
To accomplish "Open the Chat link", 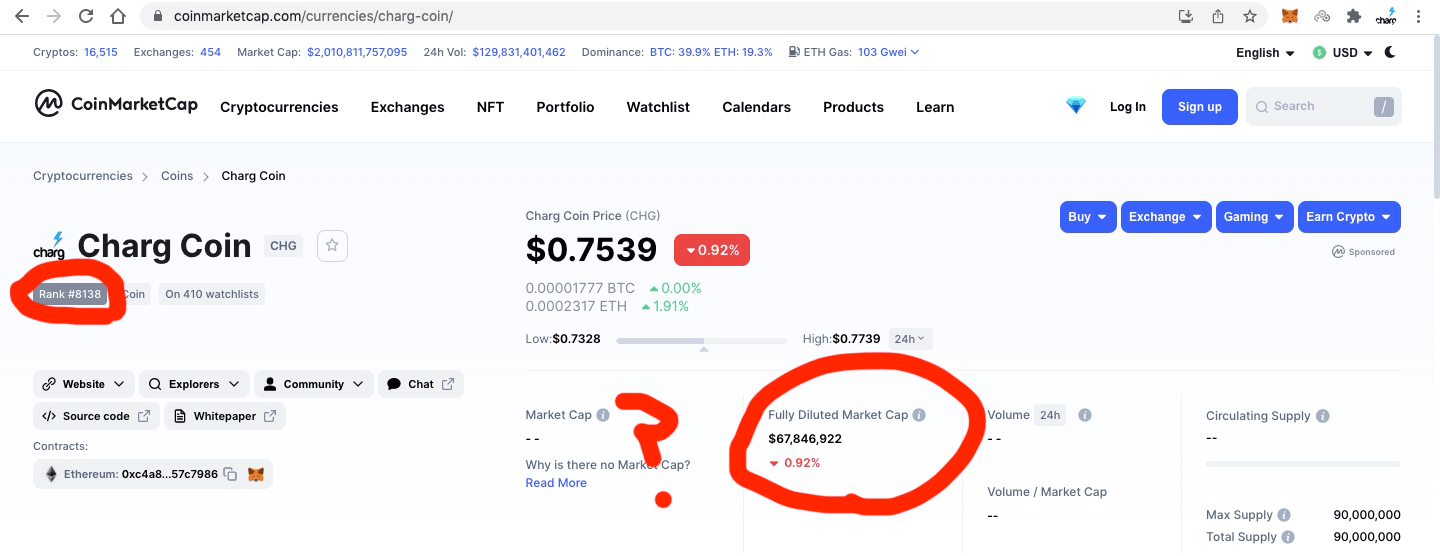I will coord(421,384).
